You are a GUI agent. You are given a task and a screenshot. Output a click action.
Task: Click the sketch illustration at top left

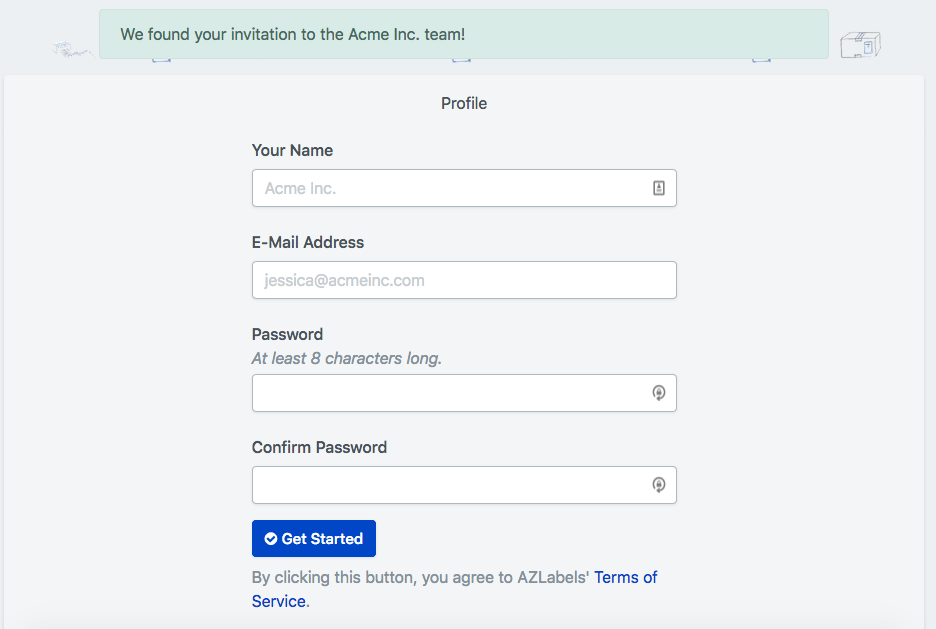tap(72, 48)
